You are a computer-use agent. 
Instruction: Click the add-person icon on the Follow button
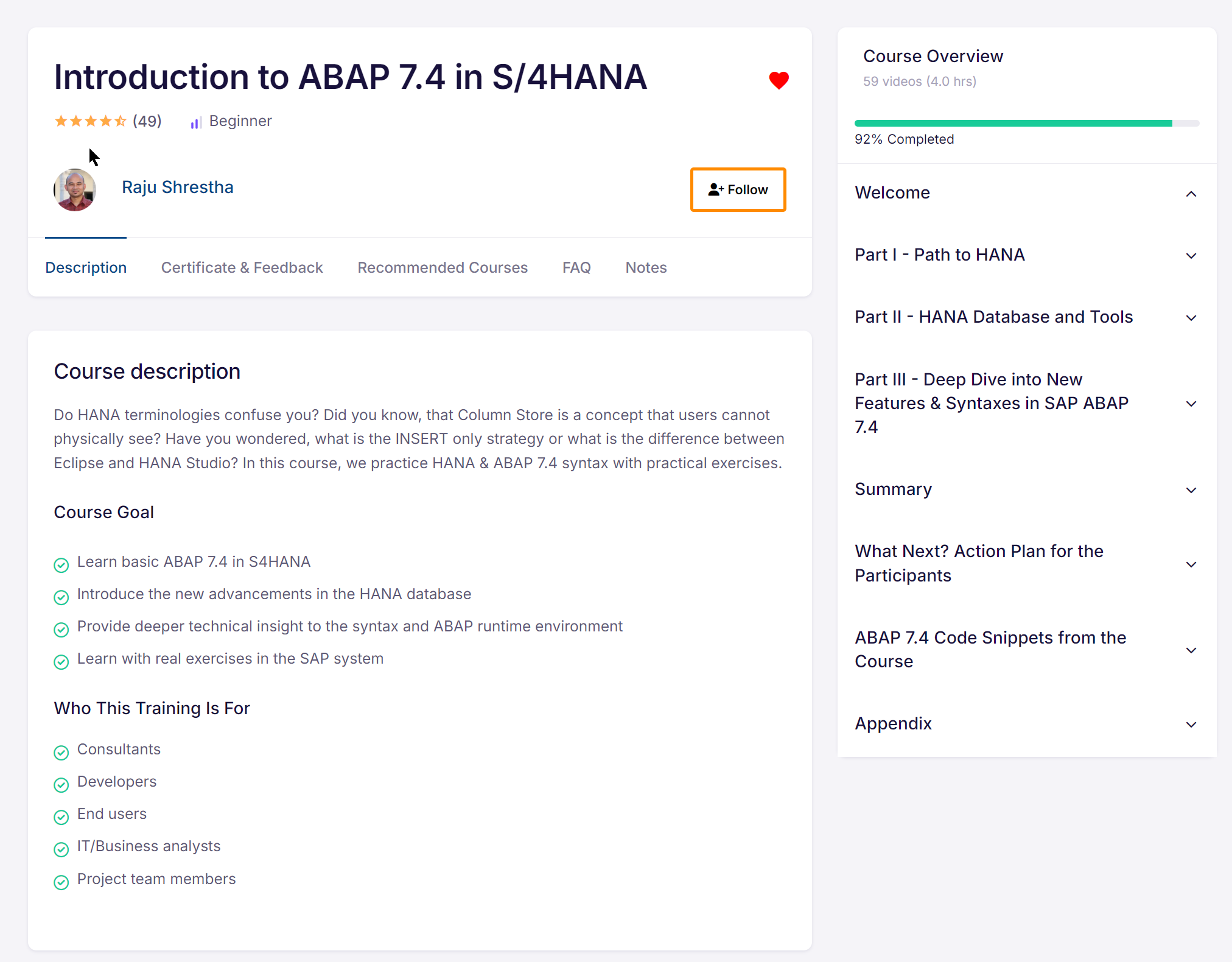coord(715,190)
